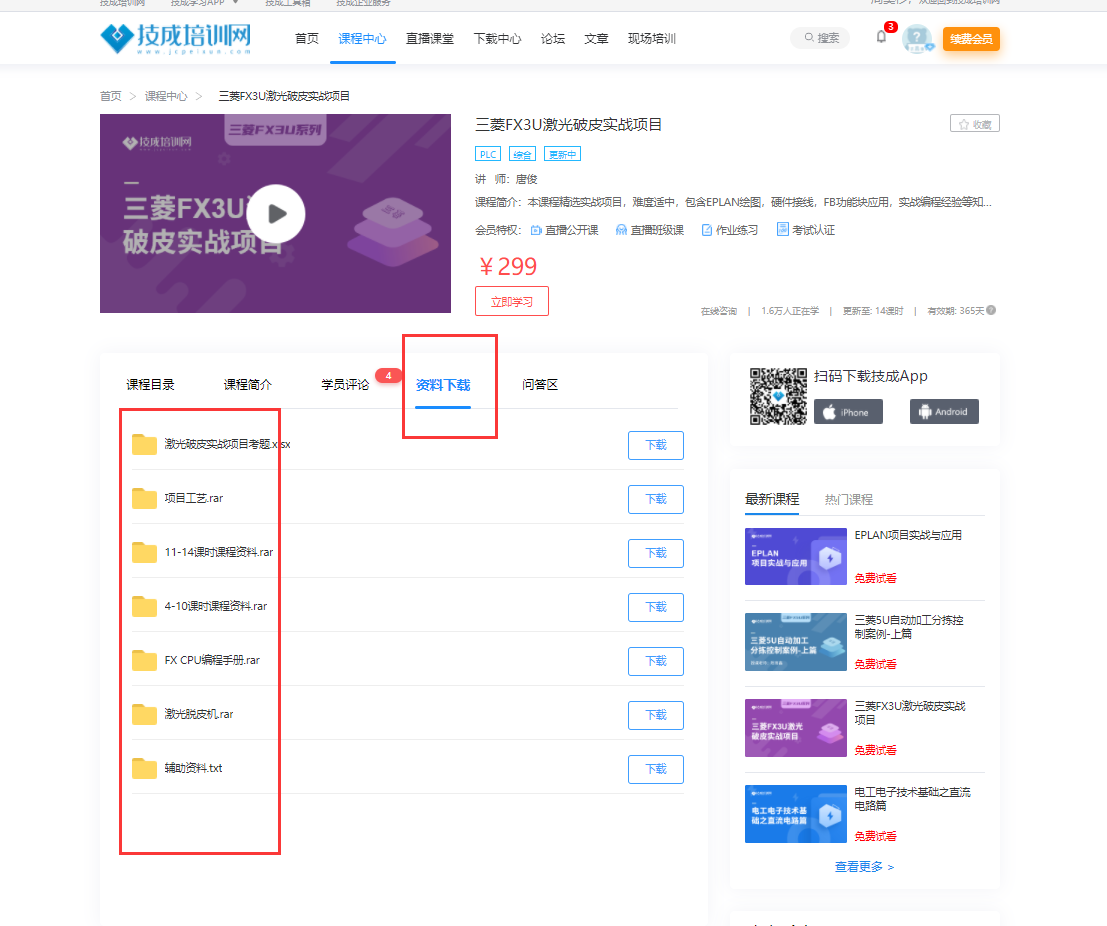Open 课程中心 in the top navigation
This screenshot has height=926, width=1107.
pos(362,39)
